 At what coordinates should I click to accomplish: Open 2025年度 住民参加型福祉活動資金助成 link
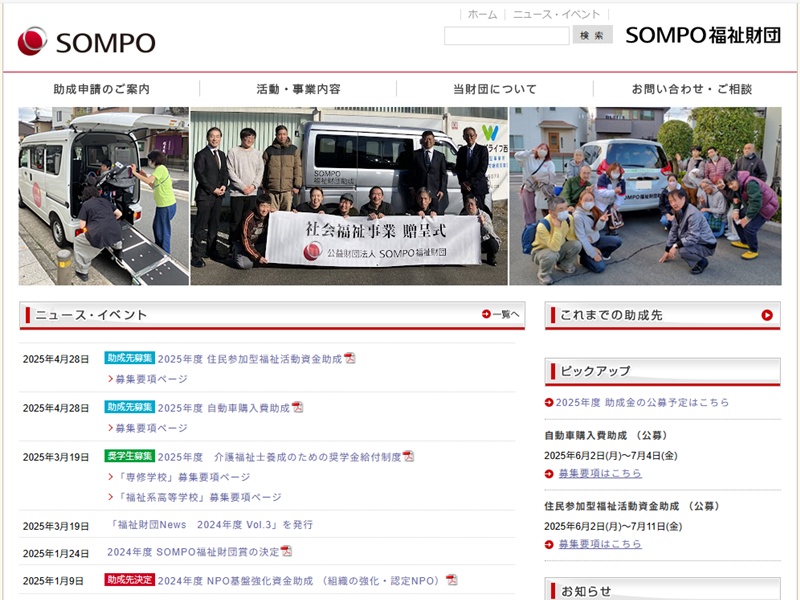[249, 359]
